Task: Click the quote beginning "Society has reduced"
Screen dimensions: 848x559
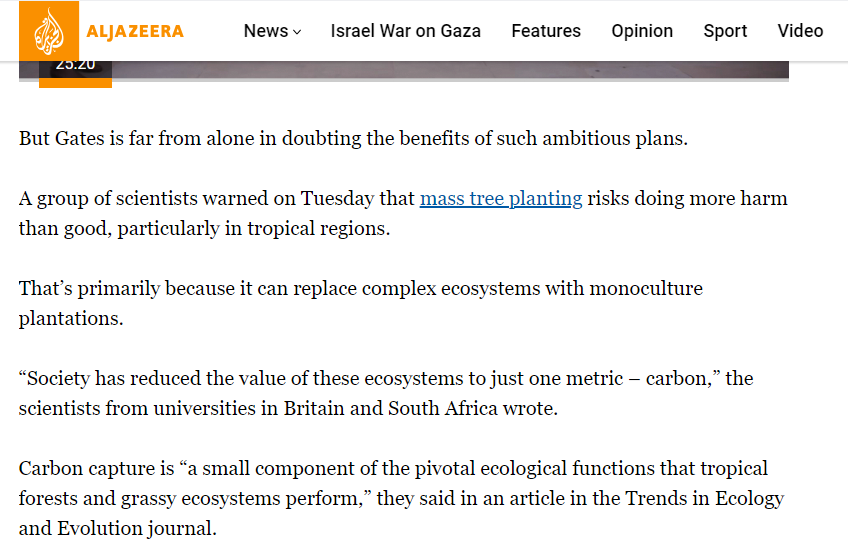Action: (385, 379)
